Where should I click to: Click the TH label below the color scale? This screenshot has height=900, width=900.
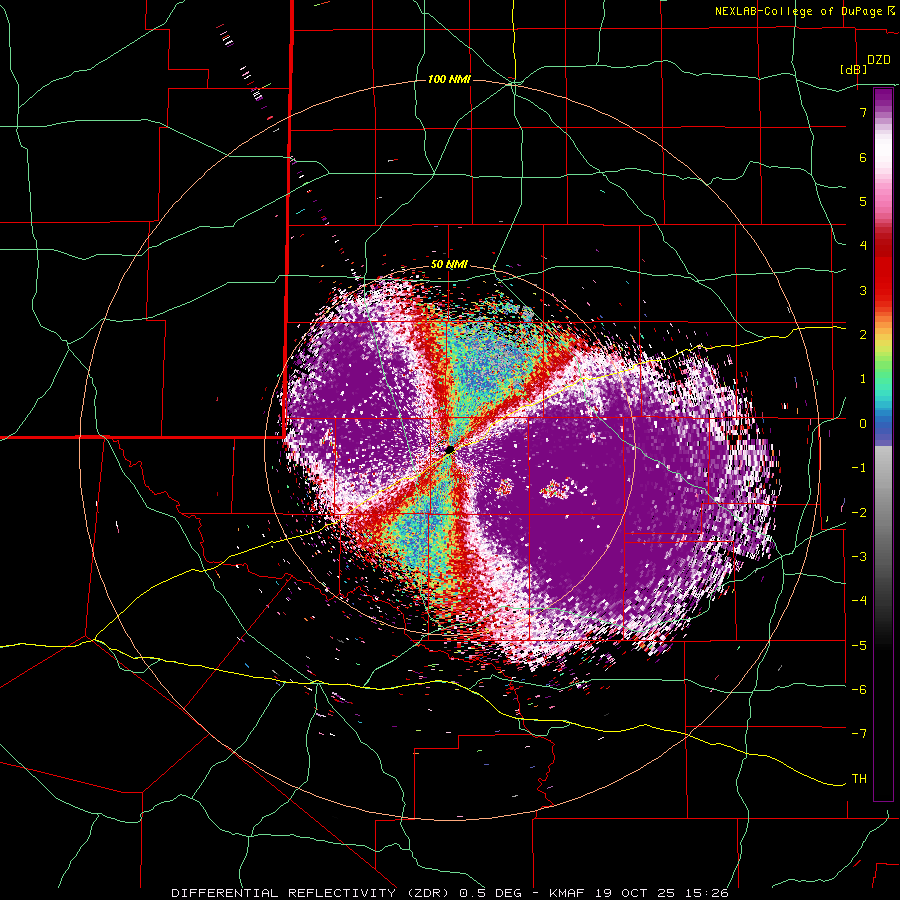[859, 778]
